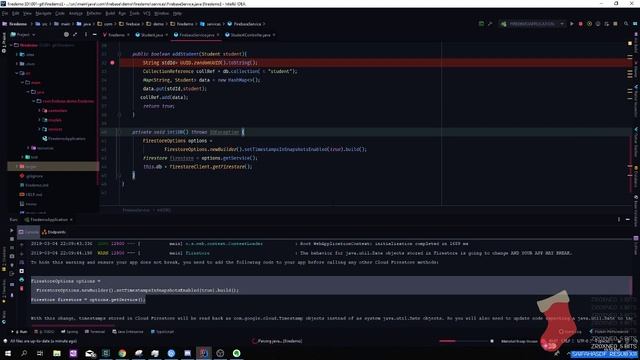
Task: Open the Code menu
Action: coord(60,13)
